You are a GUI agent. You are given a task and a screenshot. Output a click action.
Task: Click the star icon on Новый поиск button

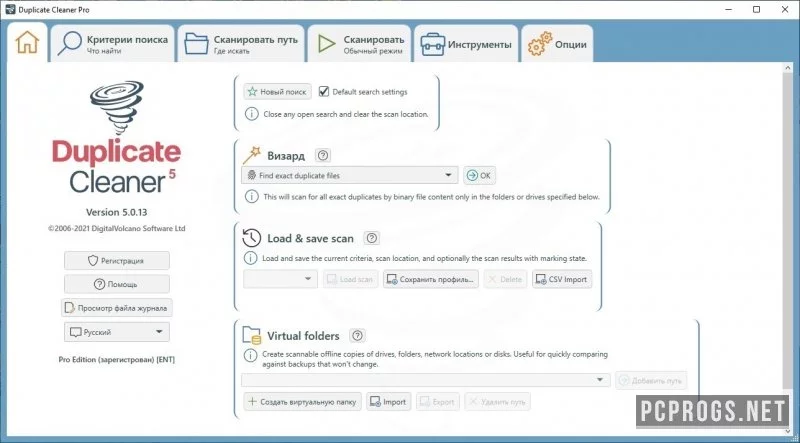tap(252, 92)
